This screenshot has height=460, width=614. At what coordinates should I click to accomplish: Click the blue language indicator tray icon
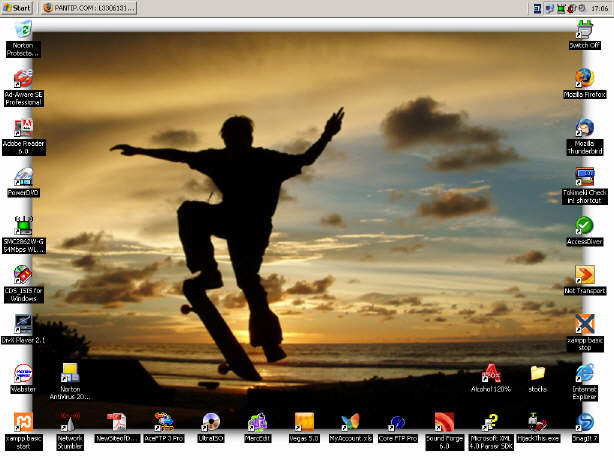click(x=538, y=8)
